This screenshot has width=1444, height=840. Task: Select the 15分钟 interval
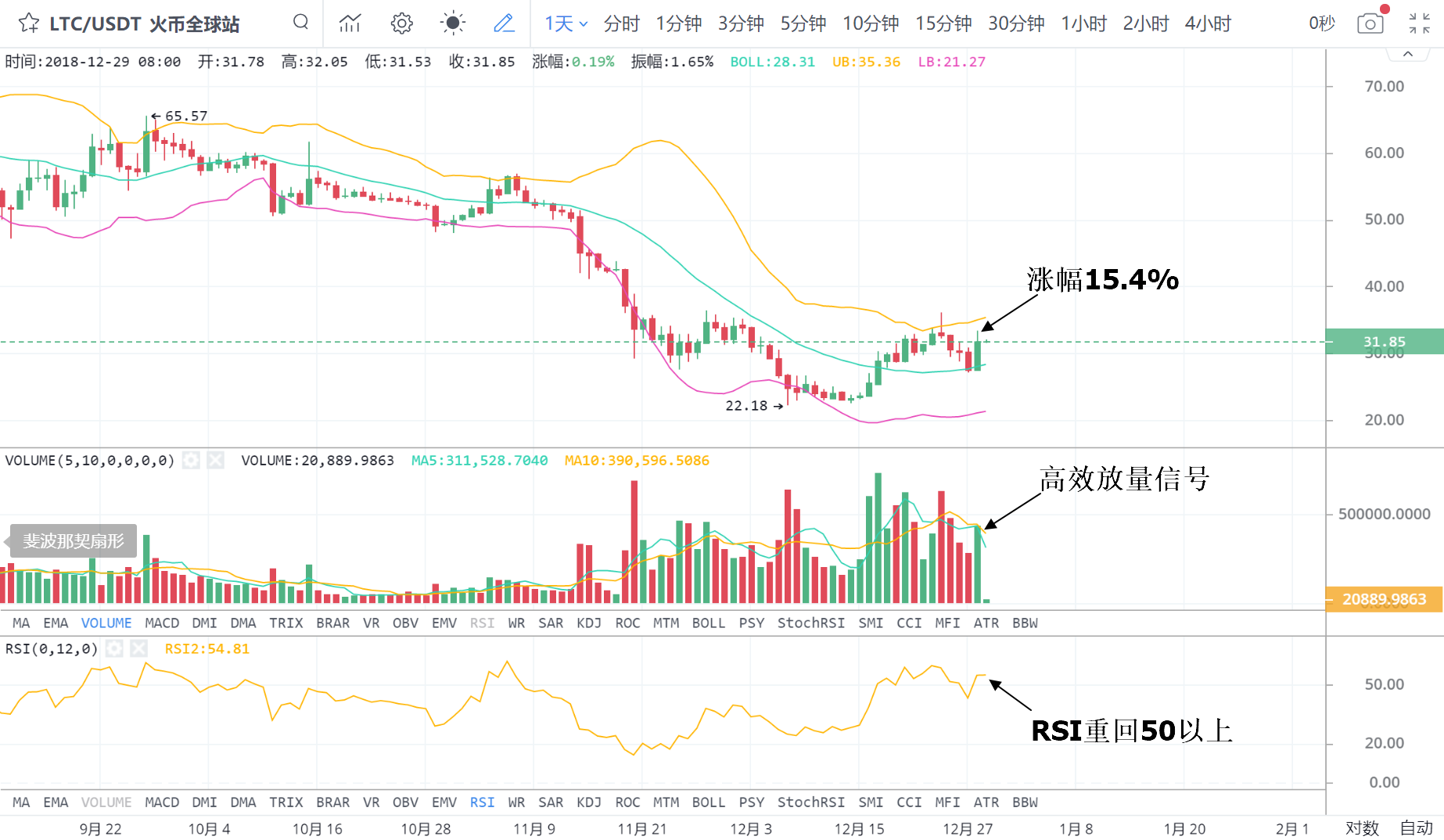tap(943, 23)
